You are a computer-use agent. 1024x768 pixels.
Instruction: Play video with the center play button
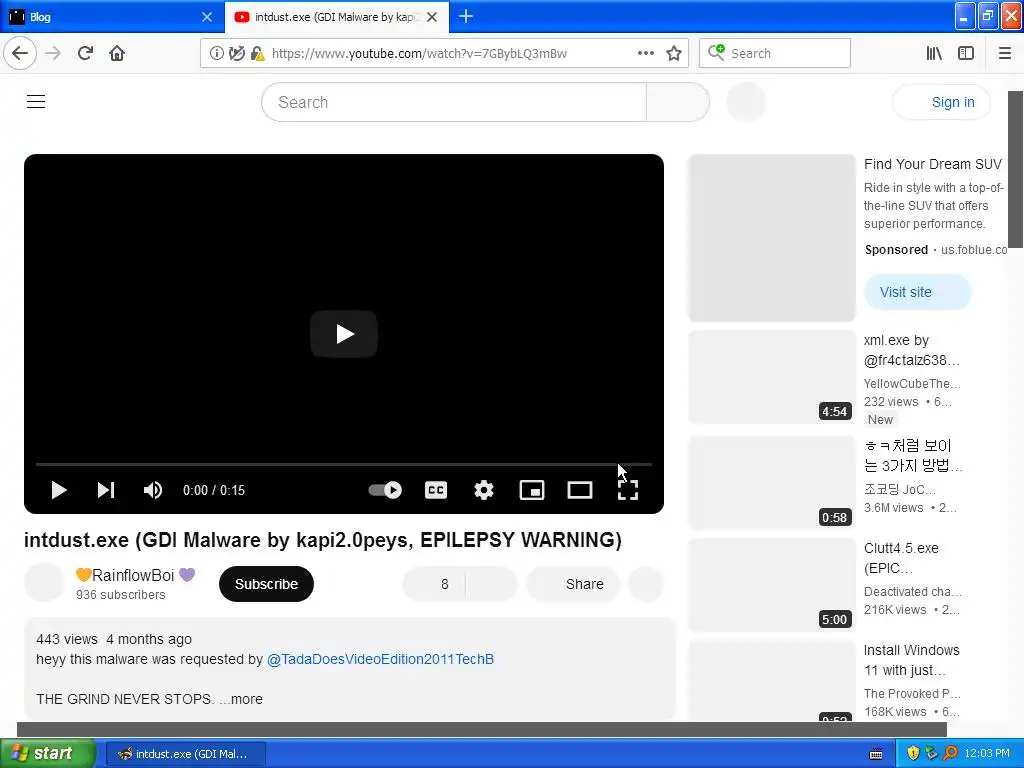(x=344, y=334)
